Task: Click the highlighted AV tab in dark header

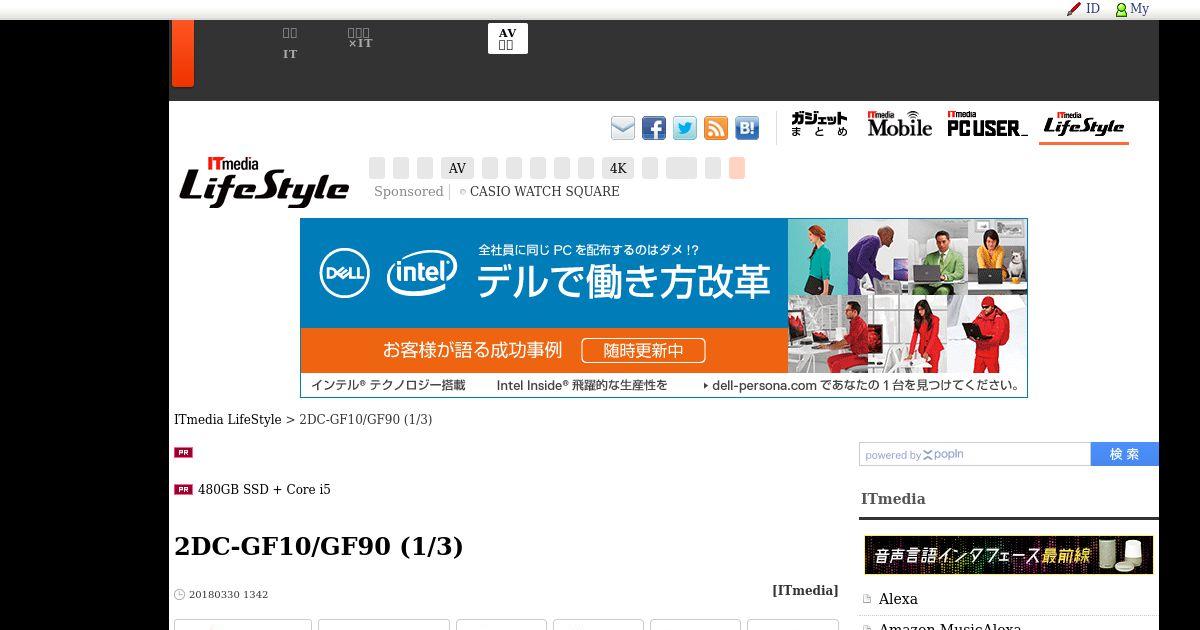Action: 507,39
